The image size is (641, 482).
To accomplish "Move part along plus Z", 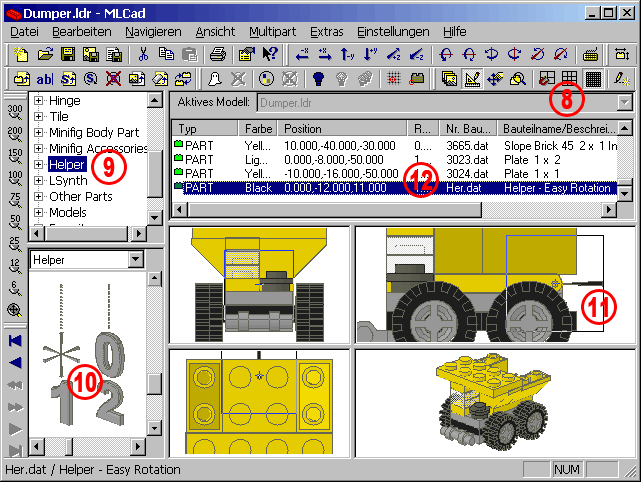I will [x=393, y=54].
